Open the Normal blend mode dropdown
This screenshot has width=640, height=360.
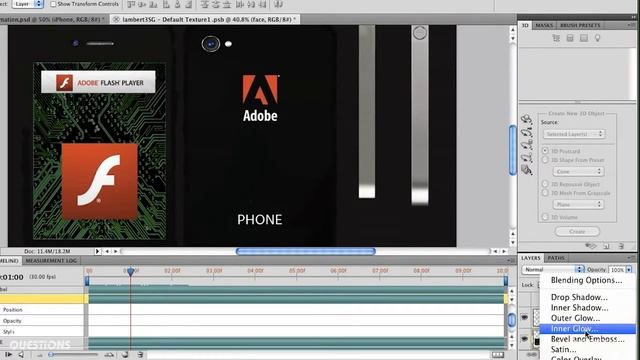(553, 270)
